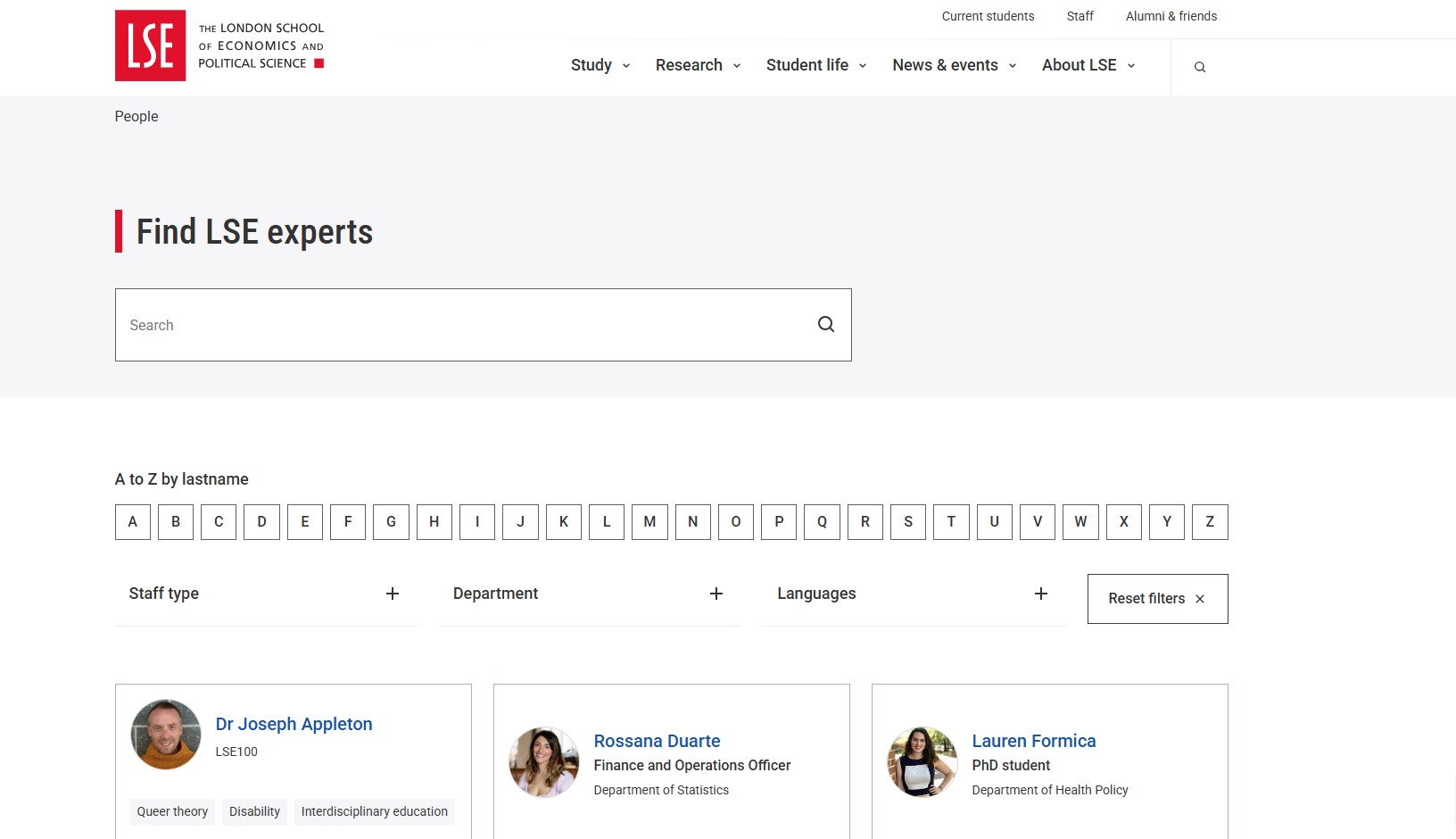Select the Interdisciplinary education tag
Screen dimensions: 1456x839
click(x=375, y=811)
